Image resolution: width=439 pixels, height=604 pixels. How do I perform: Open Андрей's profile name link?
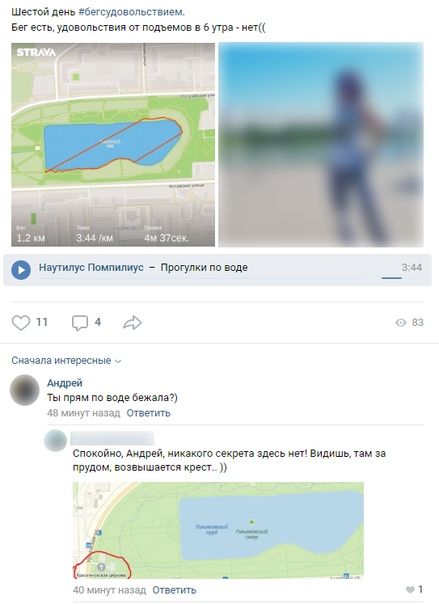coord(65,383)
